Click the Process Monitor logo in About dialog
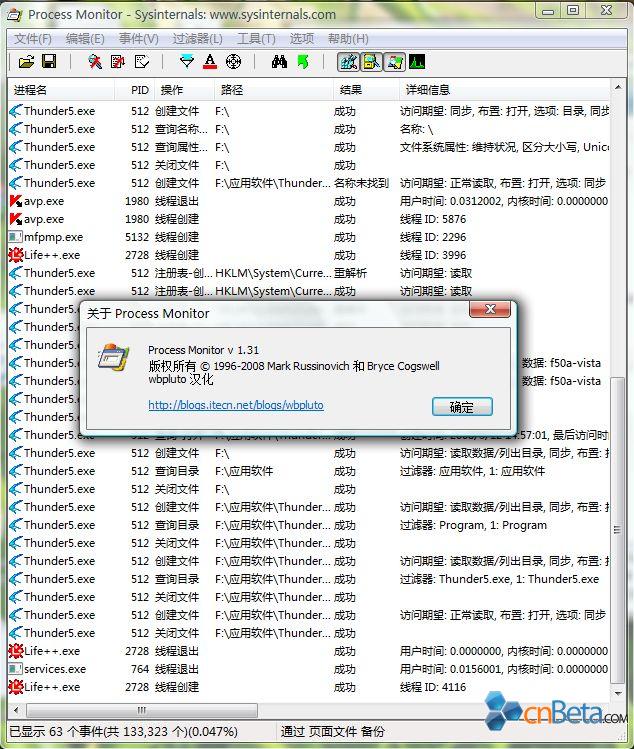 114,358
